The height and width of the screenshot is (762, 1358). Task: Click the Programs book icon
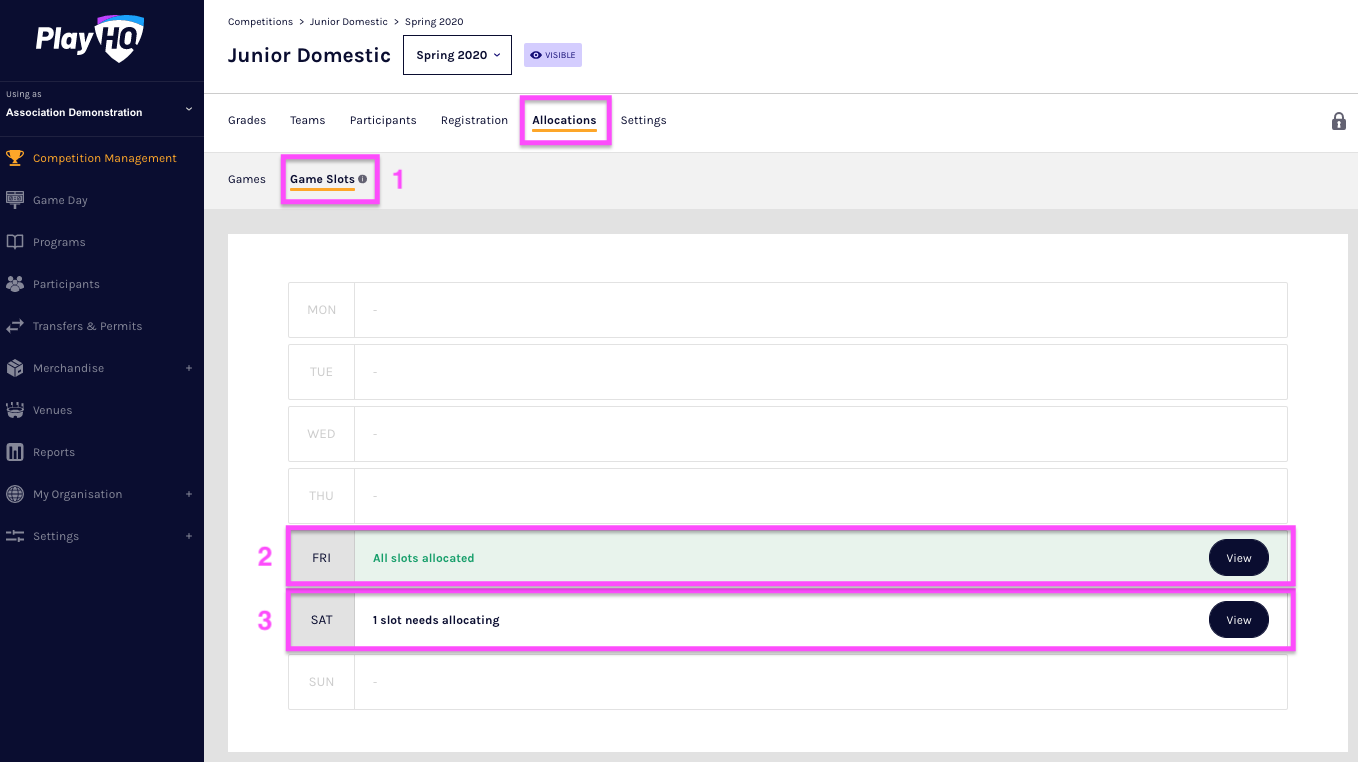pyautogui.click(x=15, y=242)
